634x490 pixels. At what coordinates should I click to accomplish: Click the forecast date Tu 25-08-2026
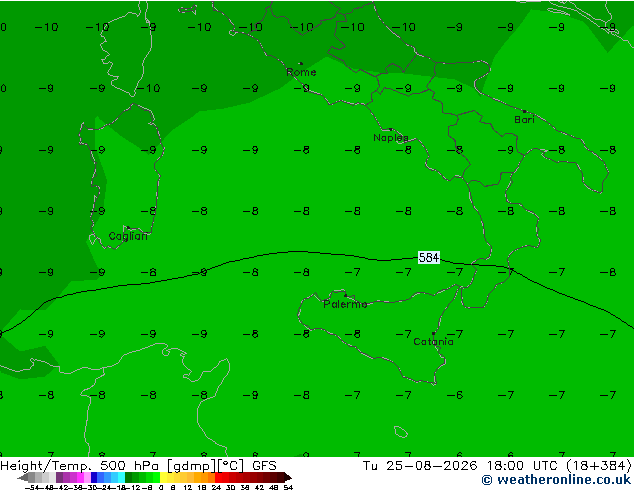[x=420, y=466]
